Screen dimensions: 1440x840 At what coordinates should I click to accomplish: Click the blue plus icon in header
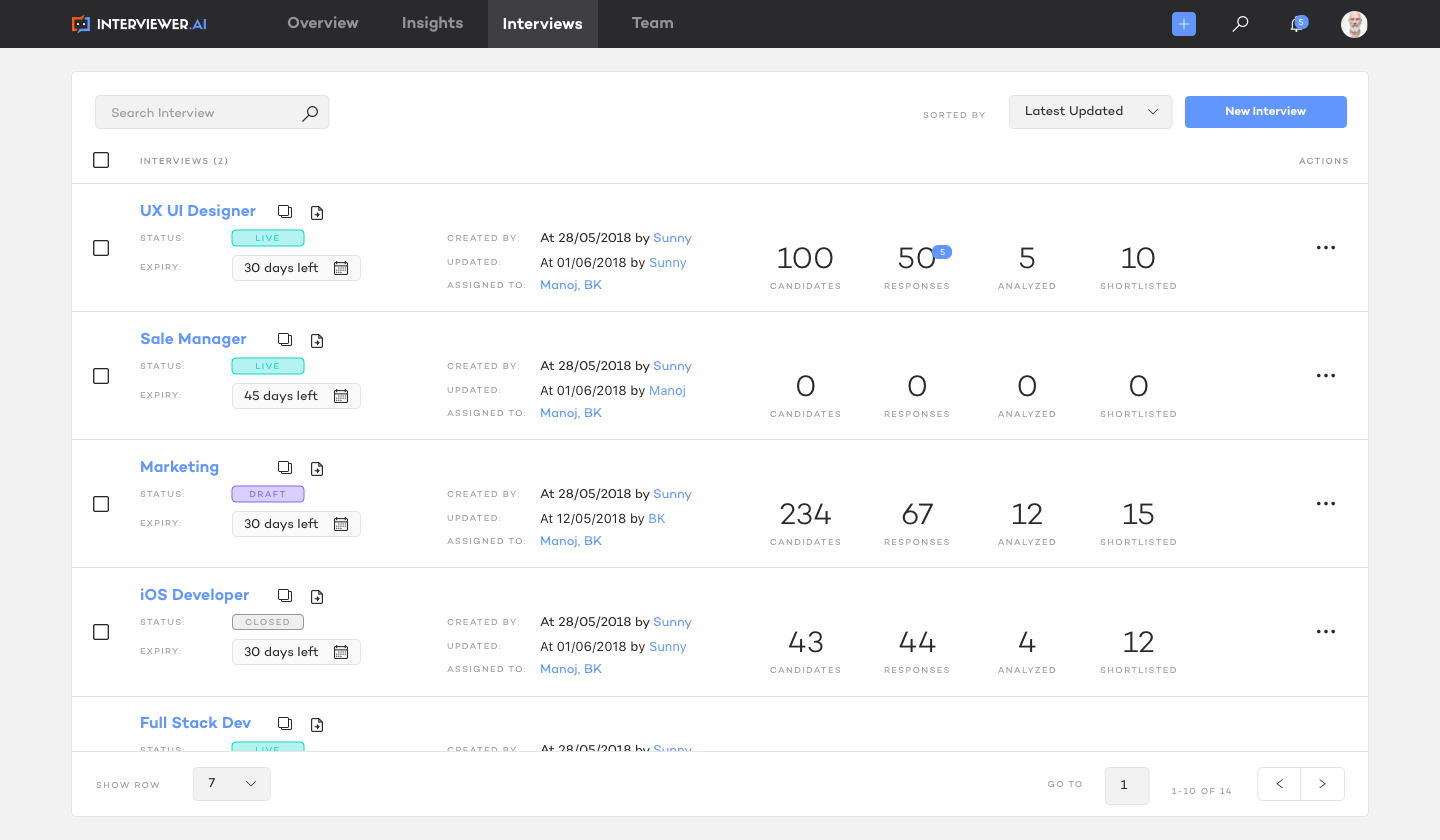click(1184, 24)
